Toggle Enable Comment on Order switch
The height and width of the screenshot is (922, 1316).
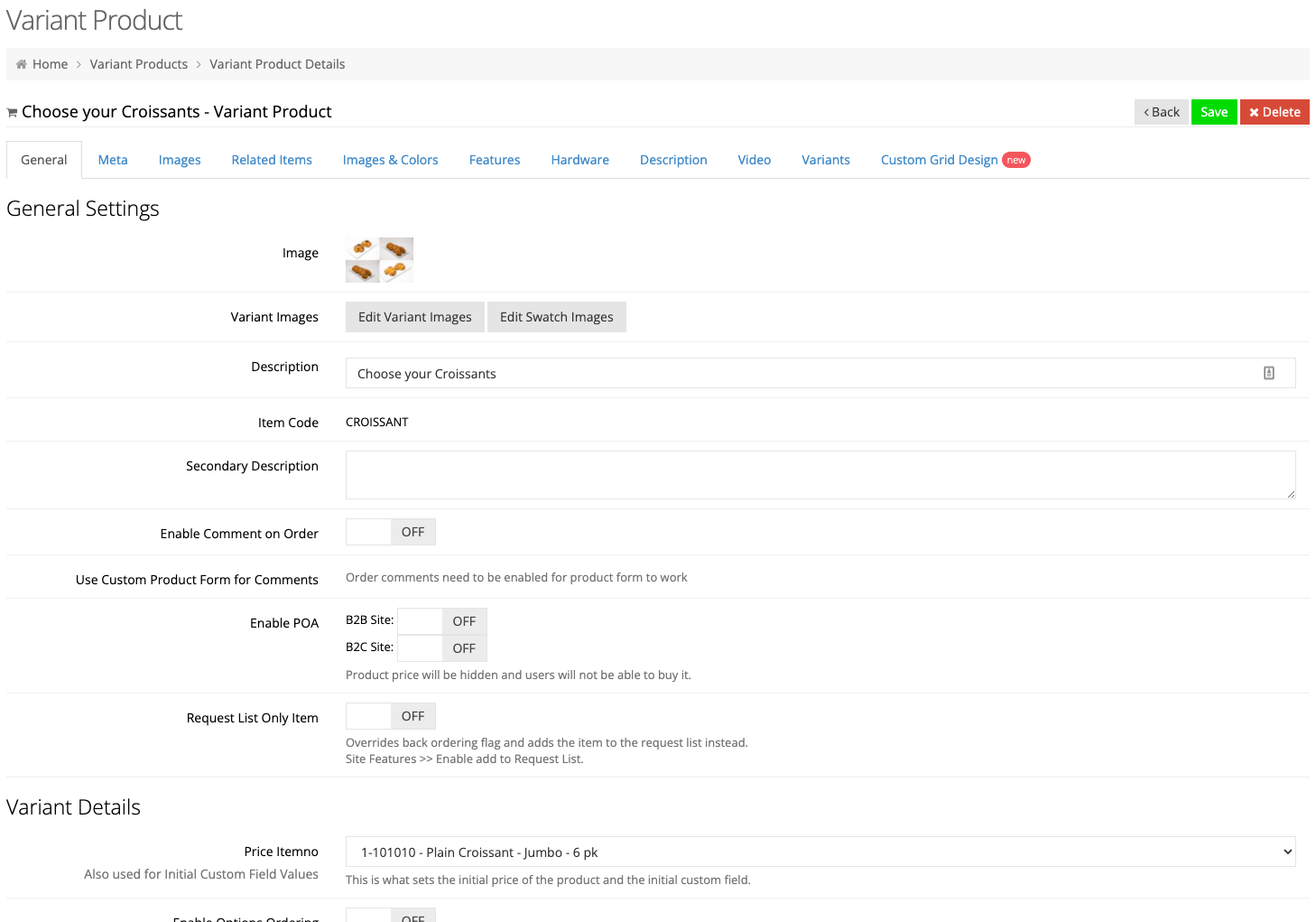point(390,532)
